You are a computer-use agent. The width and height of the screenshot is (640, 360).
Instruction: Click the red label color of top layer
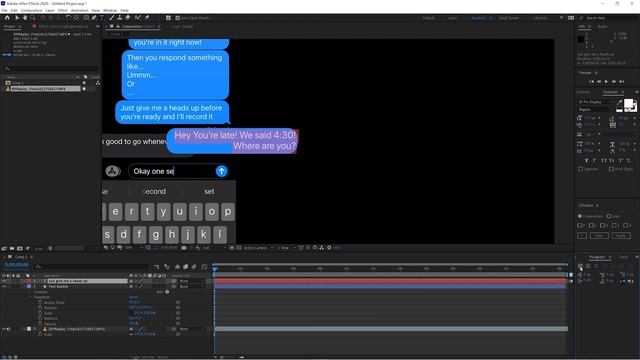(x=29, y=281)
